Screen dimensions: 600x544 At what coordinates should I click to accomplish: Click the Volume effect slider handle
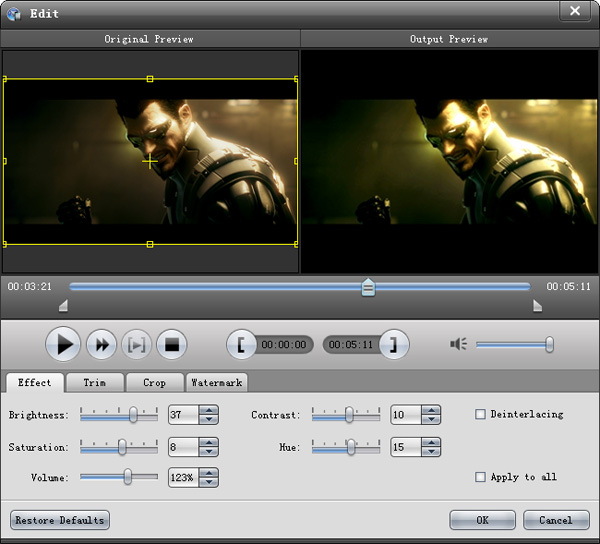coord(127,477)
